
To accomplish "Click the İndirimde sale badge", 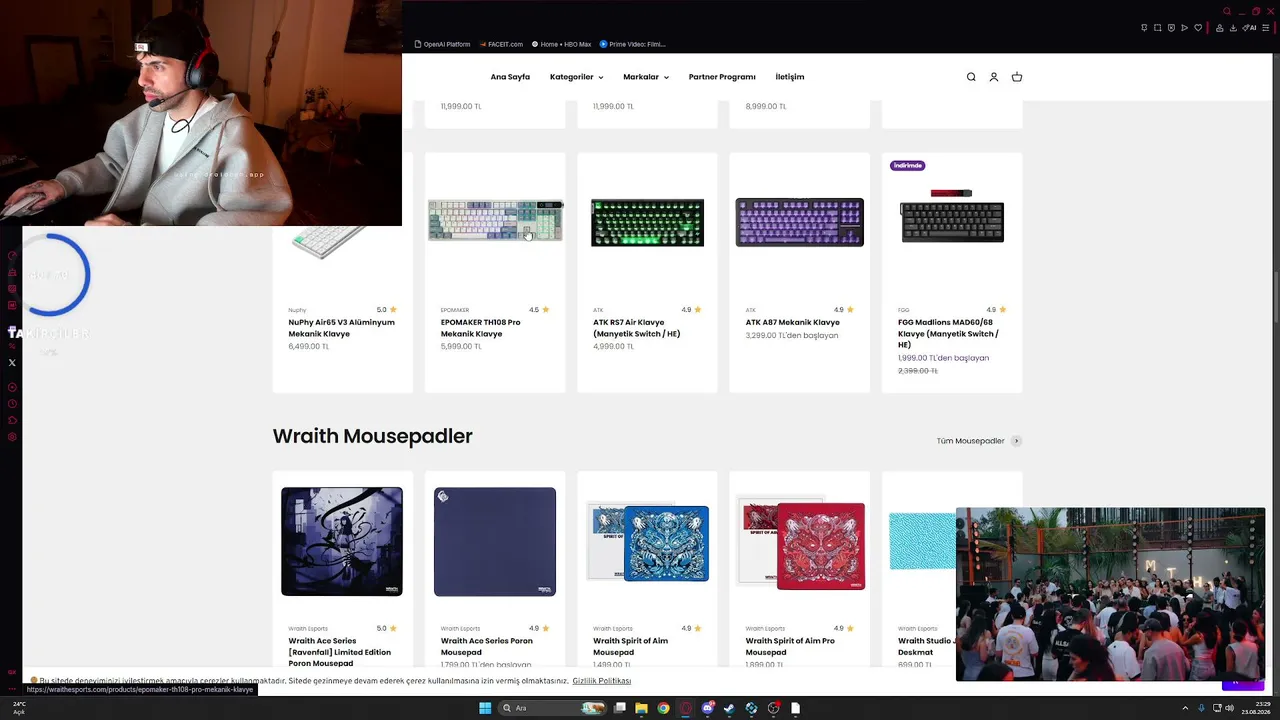I will [908, 165].
